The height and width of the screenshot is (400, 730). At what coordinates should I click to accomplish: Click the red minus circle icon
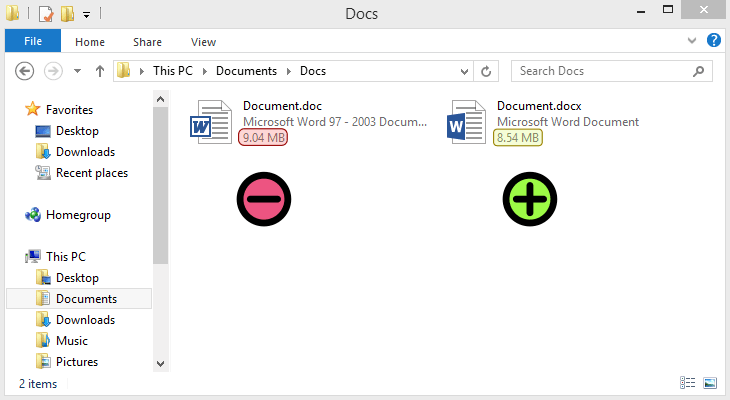point(264,199)
